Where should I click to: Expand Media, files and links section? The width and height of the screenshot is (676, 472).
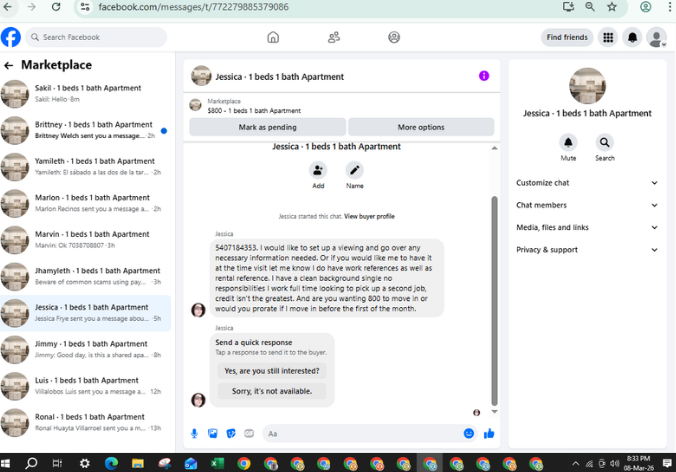tap(587, 228)
